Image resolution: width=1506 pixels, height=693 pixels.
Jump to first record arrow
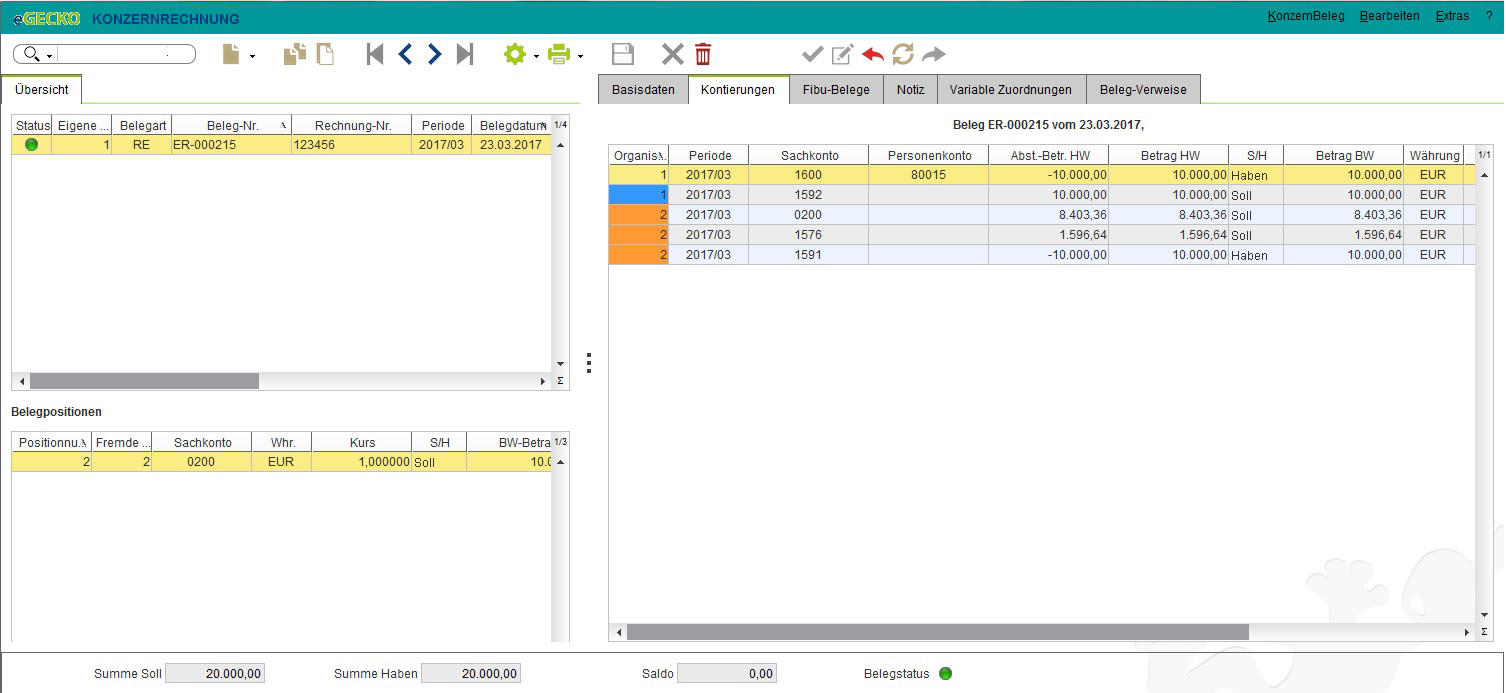(375, 54)
